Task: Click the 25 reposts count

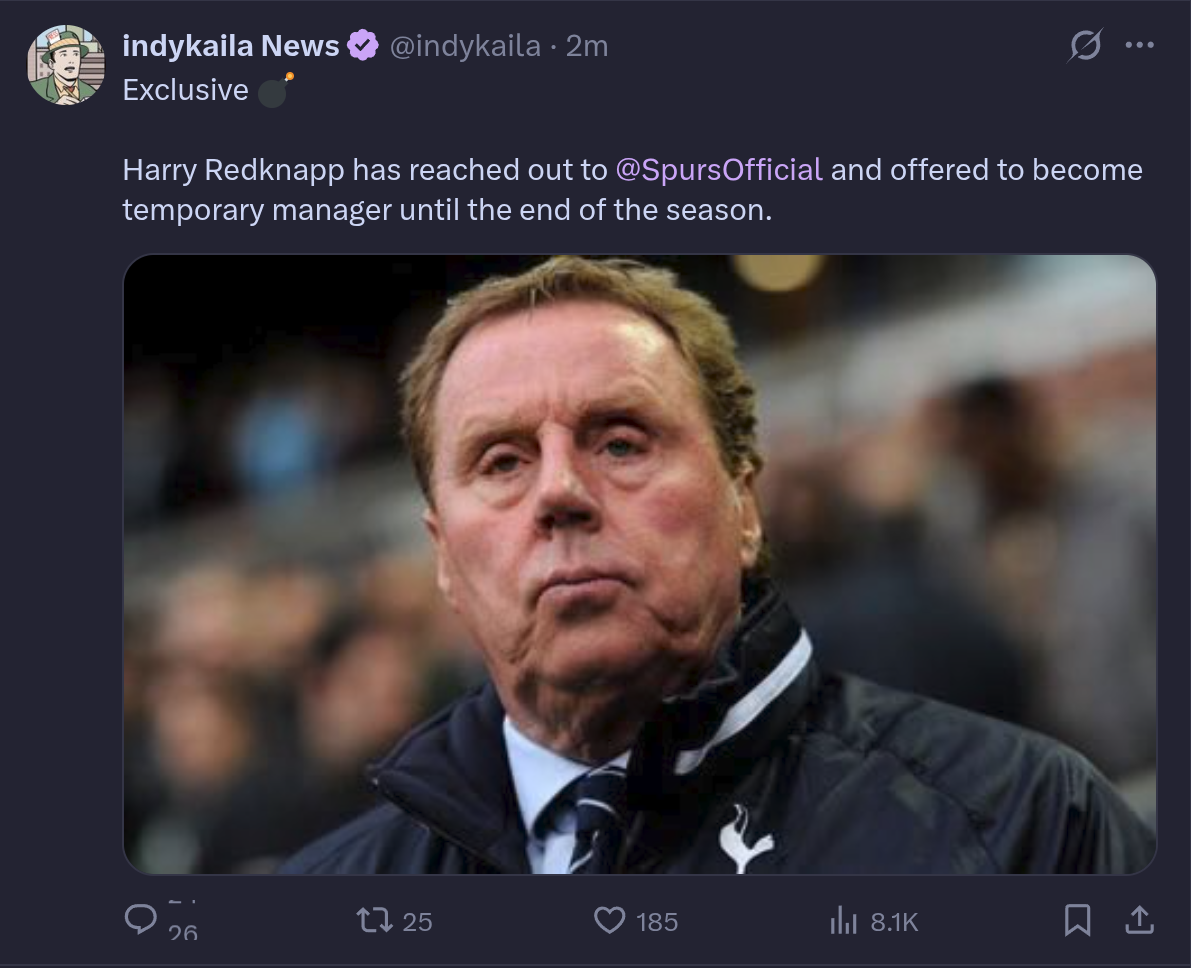Action: [418, 921]
